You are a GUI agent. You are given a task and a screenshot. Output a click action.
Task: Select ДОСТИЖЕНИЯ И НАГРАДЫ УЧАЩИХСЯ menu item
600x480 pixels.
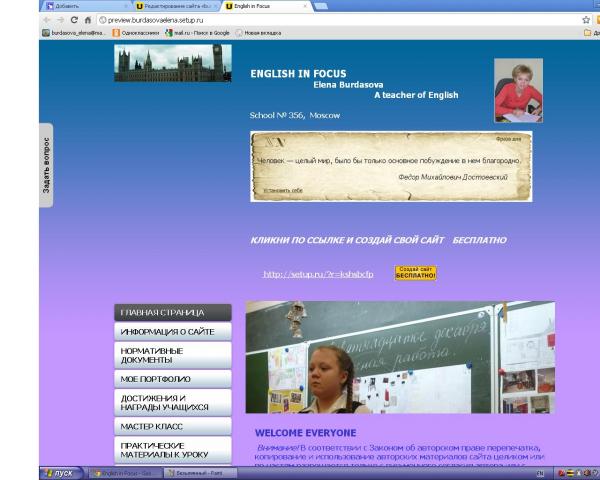tap(173, 403)
